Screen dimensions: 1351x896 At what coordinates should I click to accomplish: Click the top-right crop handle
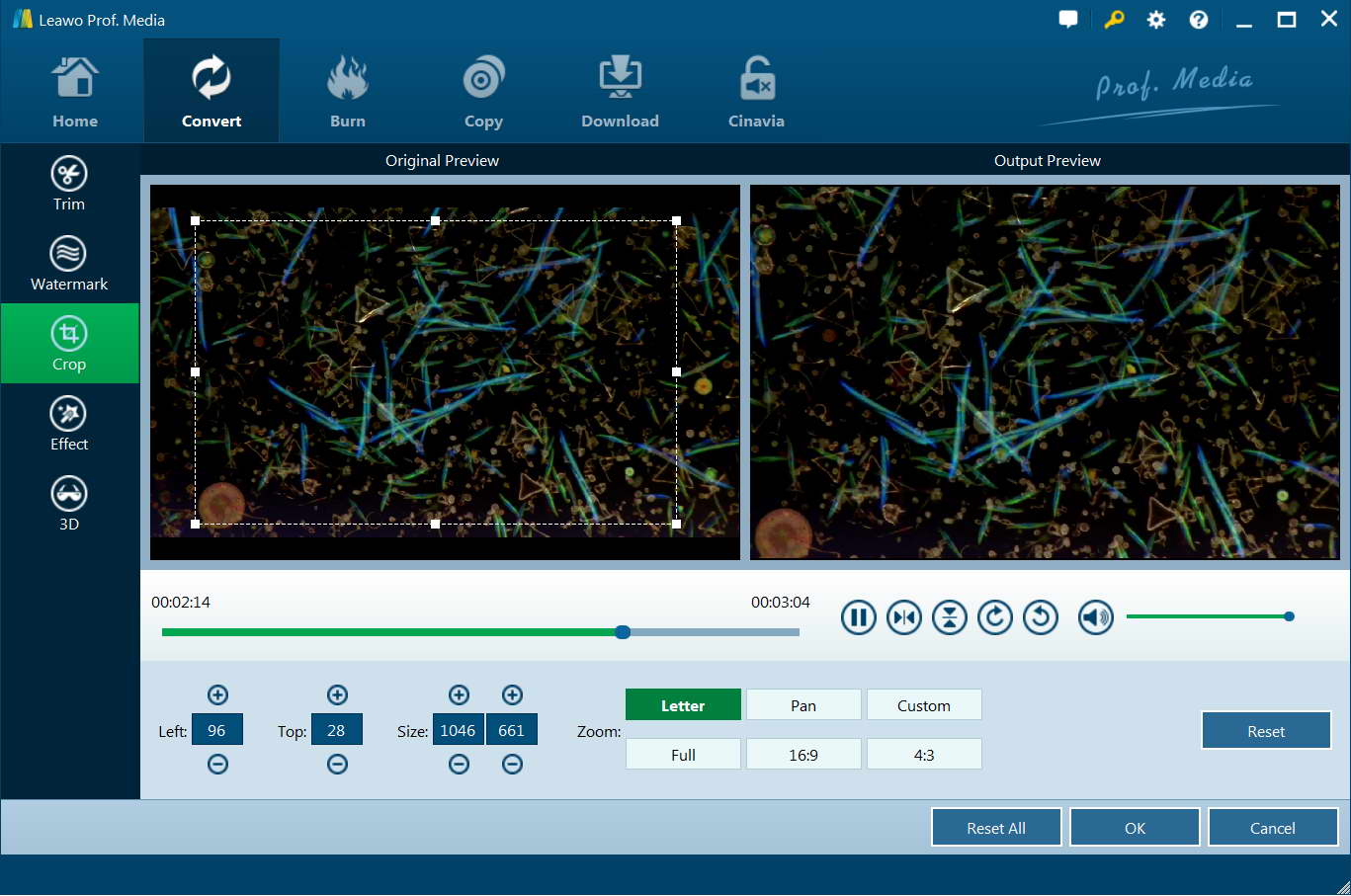pos(676,220)
